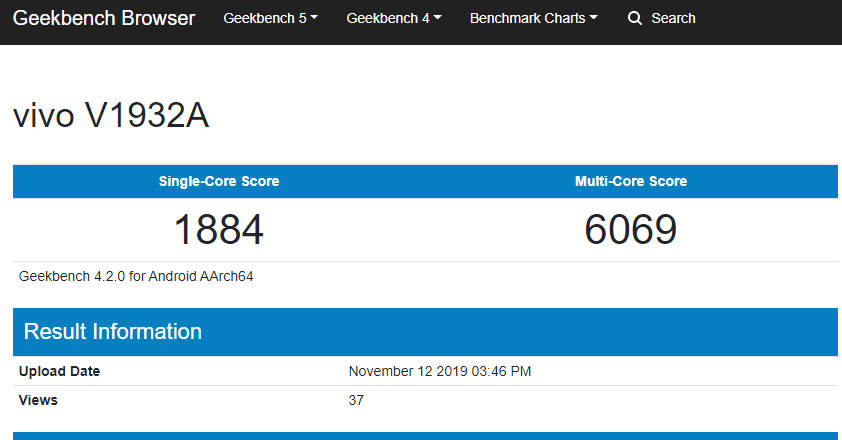
Task: Click the Result Information section header
Action: pyautogui.click(x=425, y=331)
